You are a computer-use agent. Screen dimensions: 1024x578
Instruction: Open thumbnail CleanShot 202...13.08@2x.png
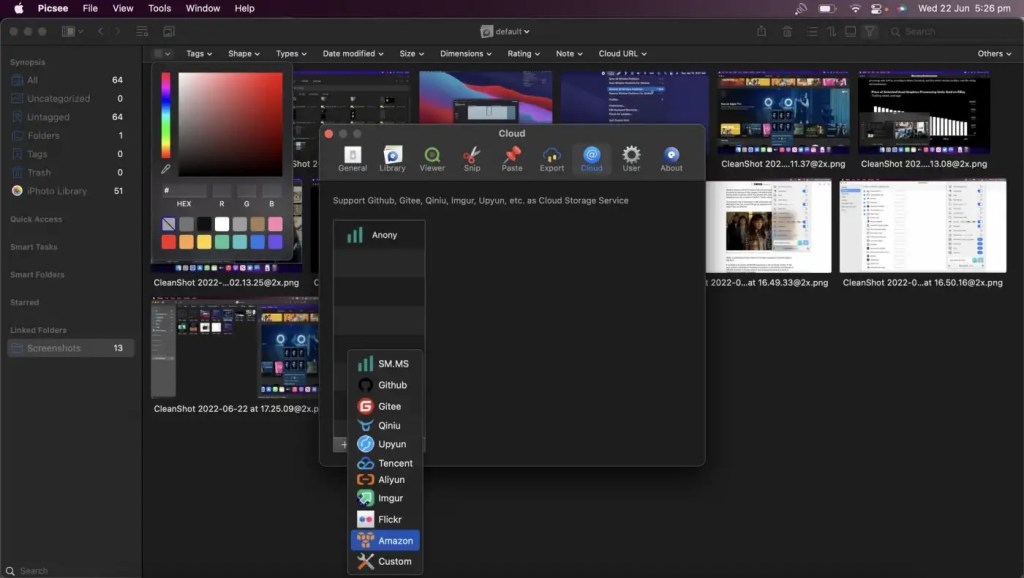923,113
